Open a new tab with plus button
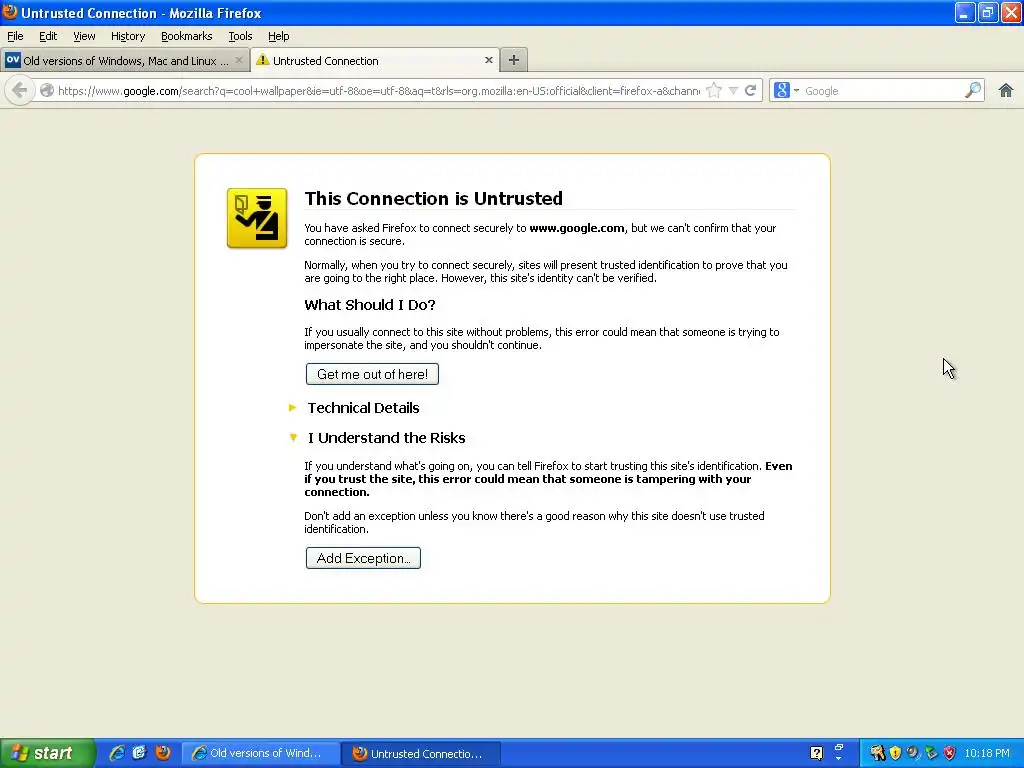The width and height of the screenshot is (1024, 768). point(514,60)
